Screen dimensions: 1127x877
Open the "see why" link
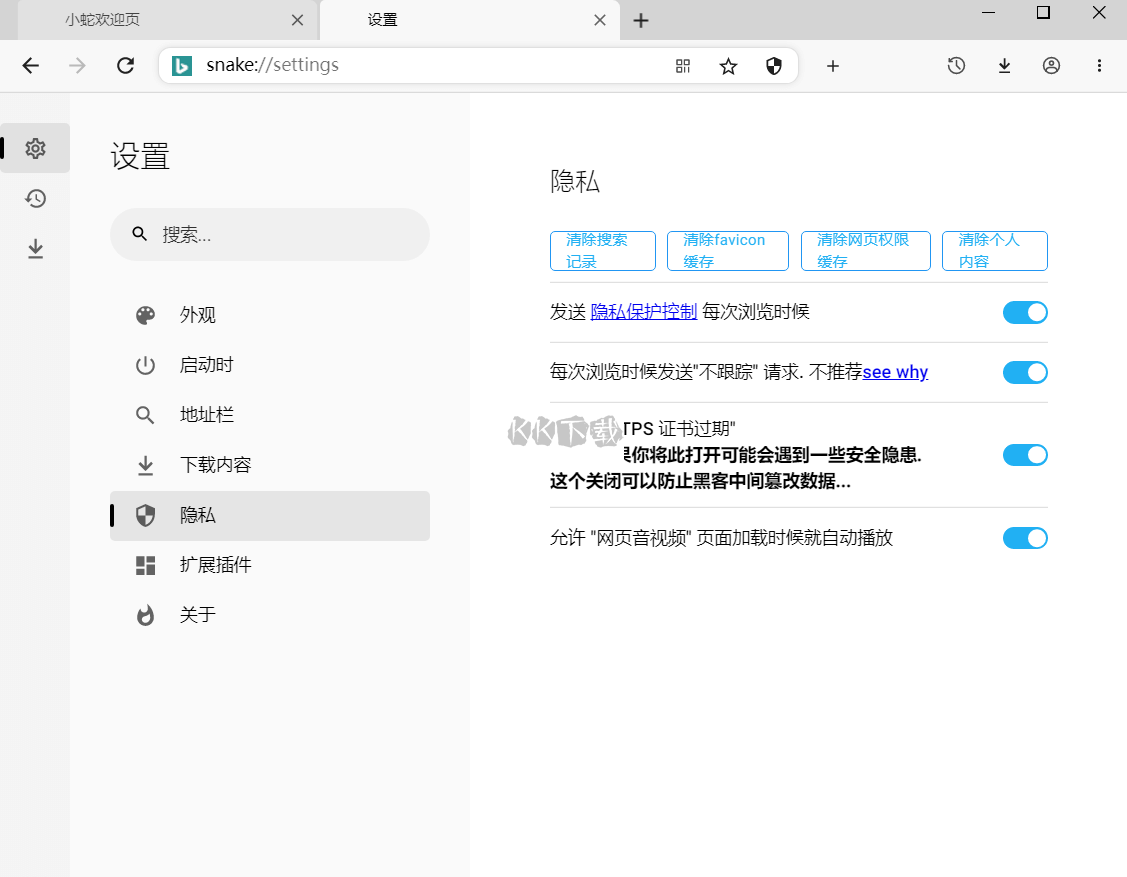coord(895,372)
